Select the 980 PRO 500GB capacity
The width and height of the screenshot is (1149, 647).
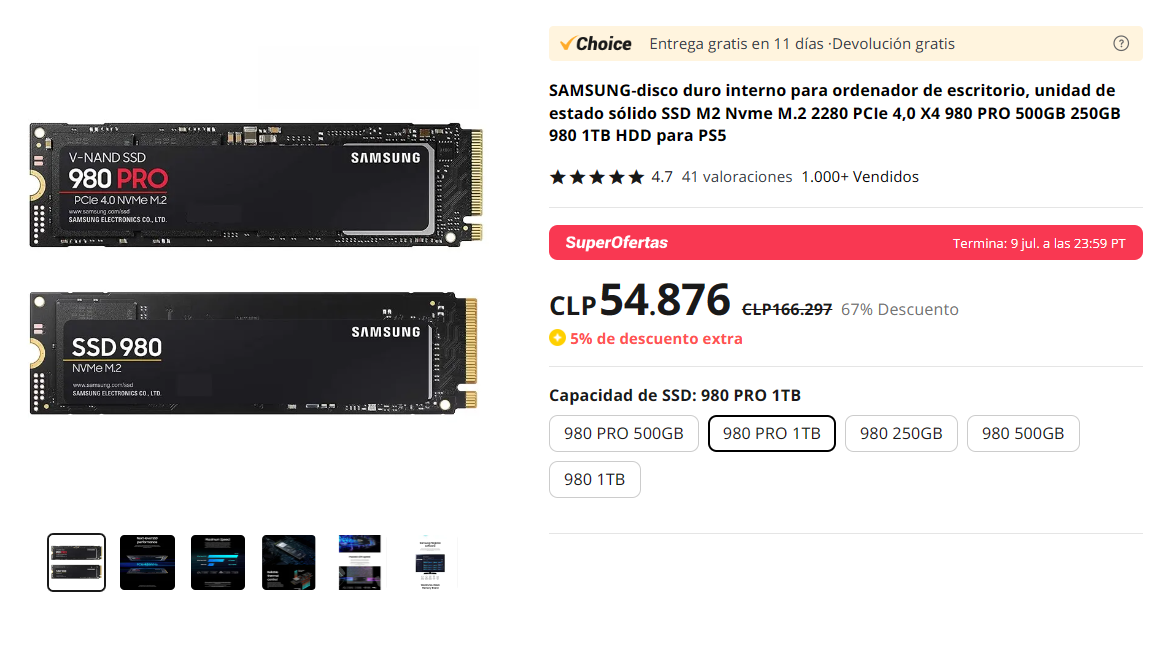pos(624,434)
